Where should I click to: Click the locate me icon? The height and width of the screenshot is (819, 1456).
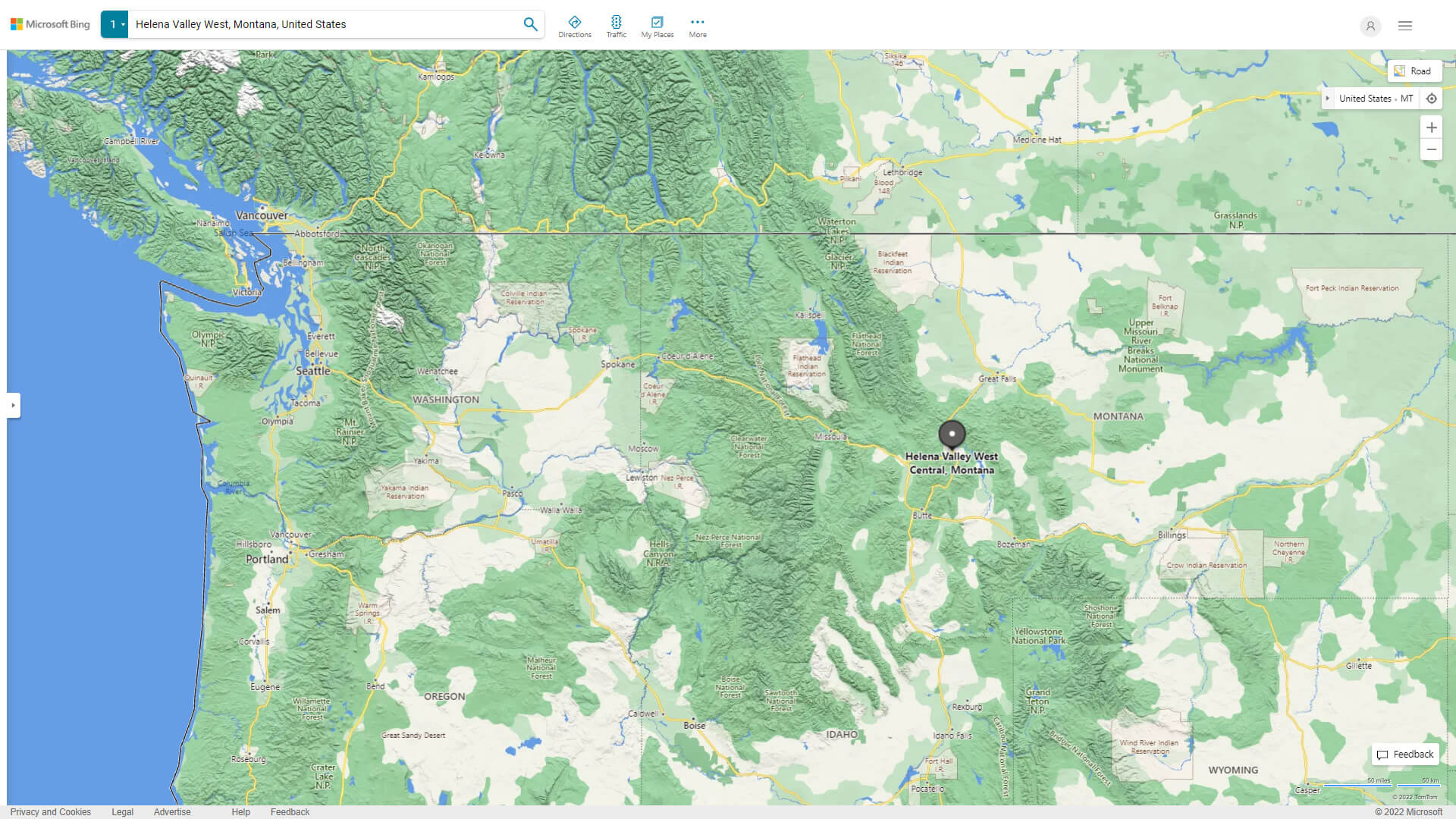(x=1431, y=99)
